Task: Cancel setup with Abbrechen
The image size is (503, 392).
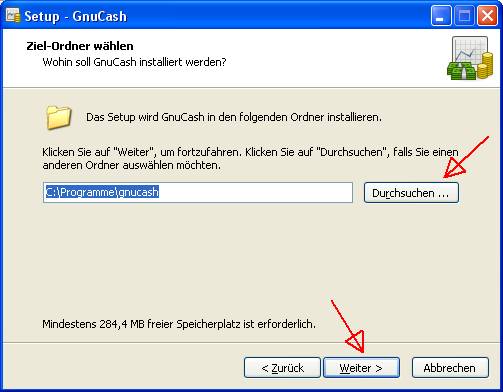Action: (450, 368)
